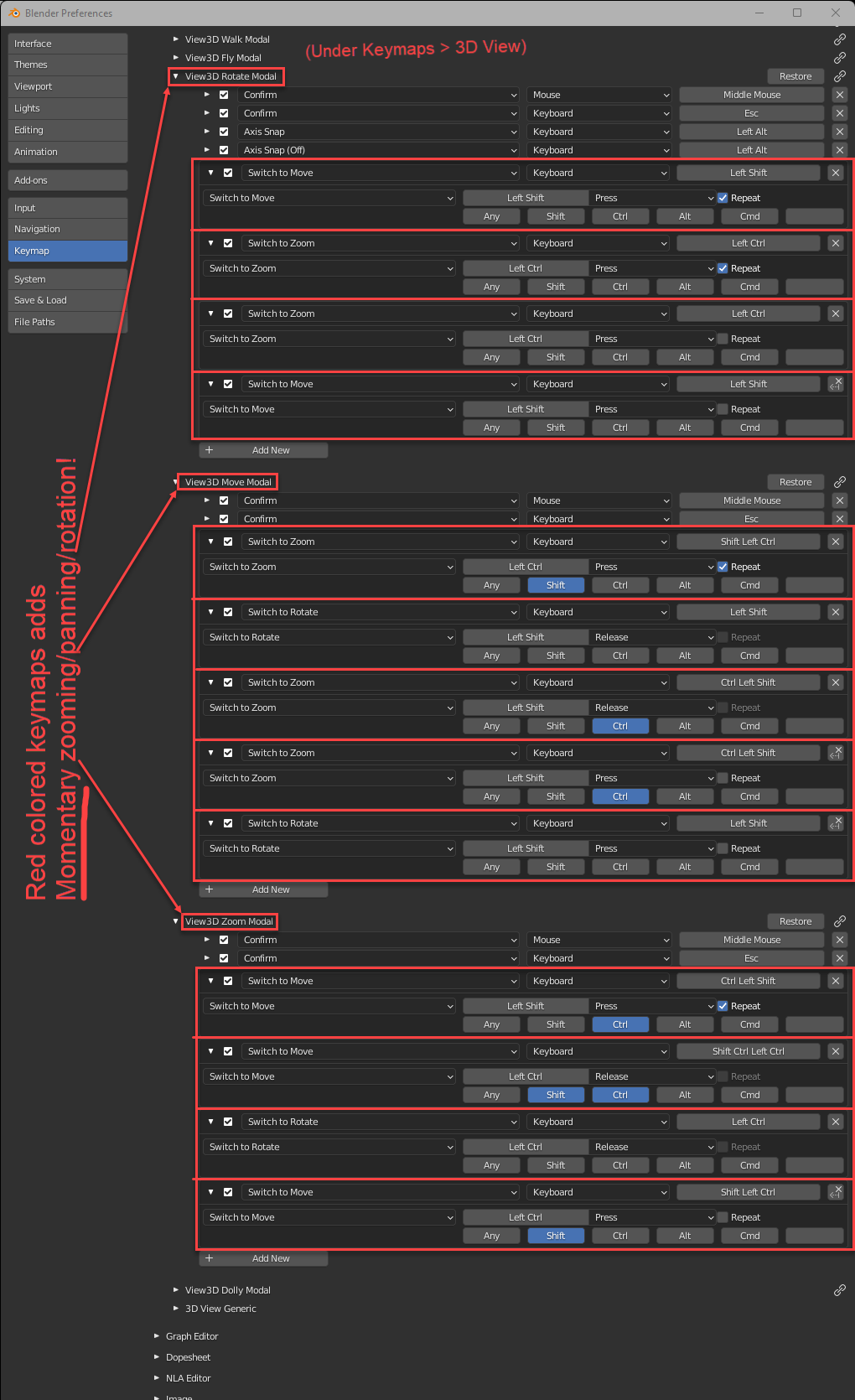Remove Zoom Modal Confirm Esc item
Screen dimensions: 855x1400
[x=839, y=958]
